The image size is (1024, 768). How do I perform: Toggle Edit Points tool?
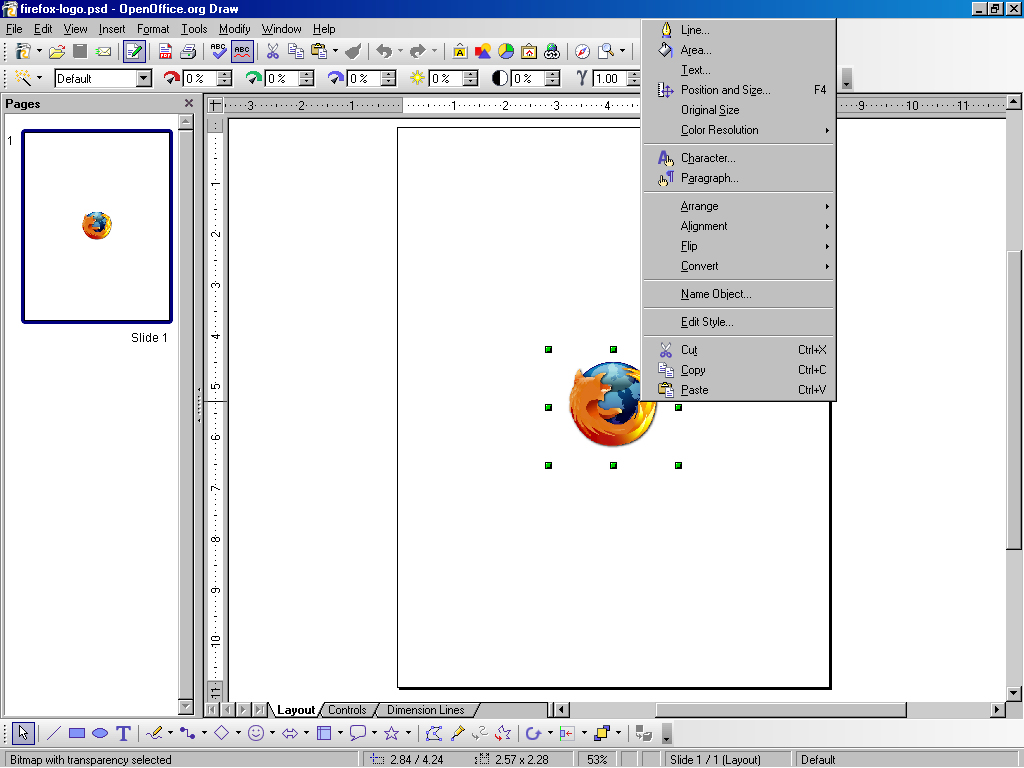pyautogui.click(x=433, y=733)
